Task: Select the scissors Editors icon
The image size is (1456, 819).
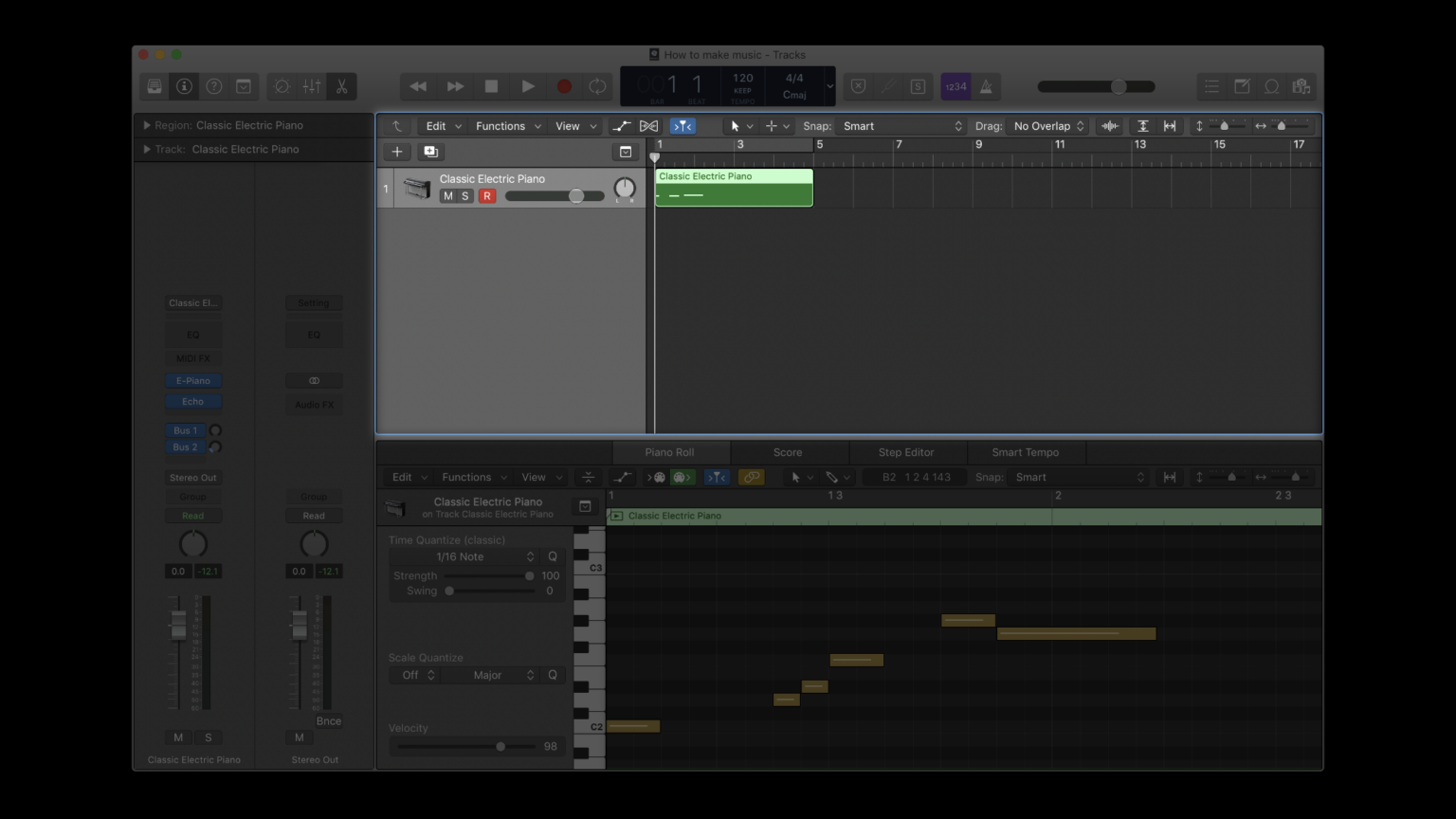Action: 342,86
